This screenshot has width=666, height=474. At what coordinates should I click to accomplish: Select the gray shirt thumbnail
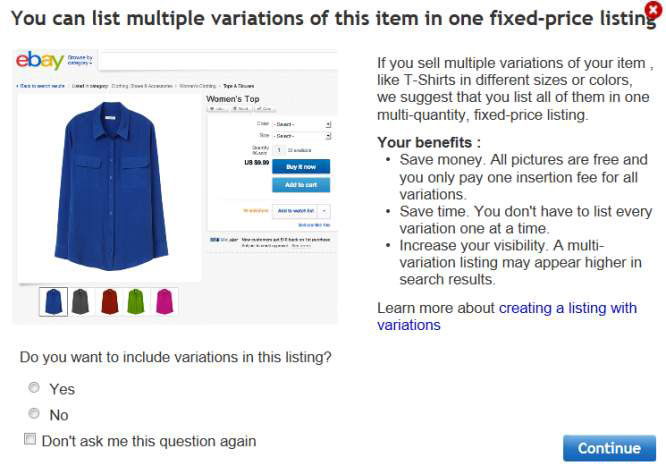(81, 301)
